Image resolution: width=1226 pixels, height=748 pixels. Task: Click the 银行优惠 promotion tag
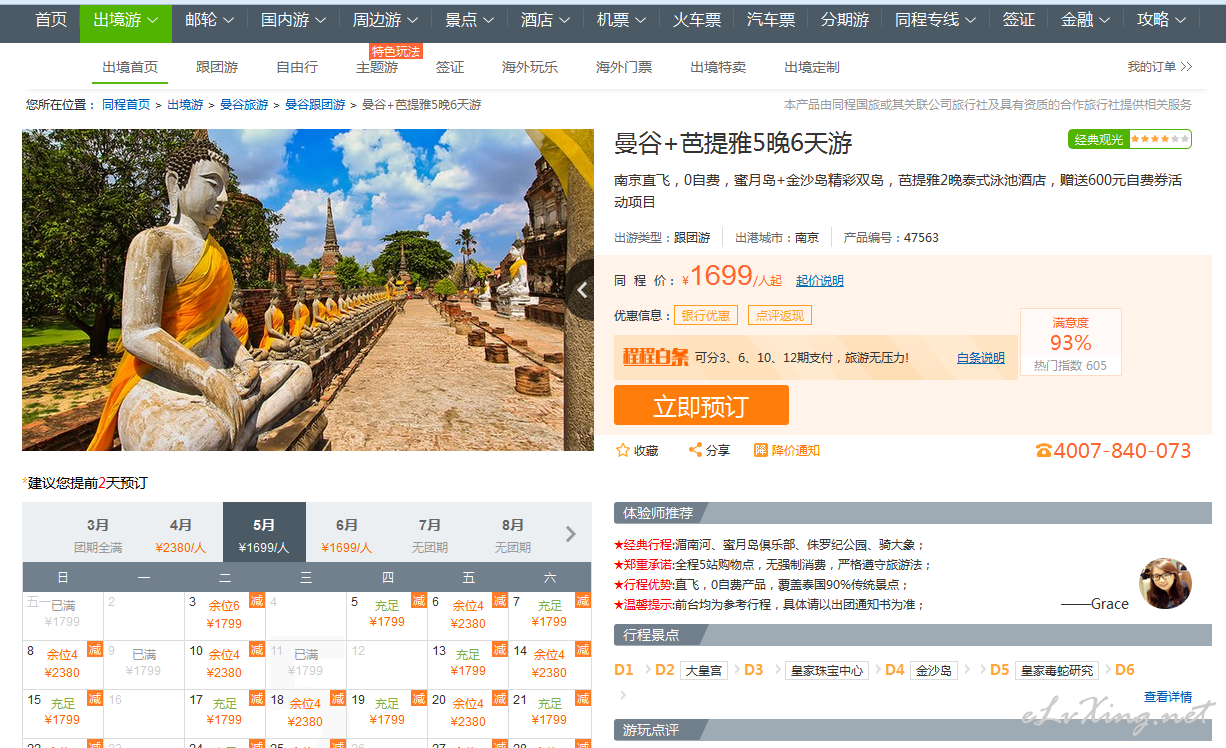[x=706, y=315]
